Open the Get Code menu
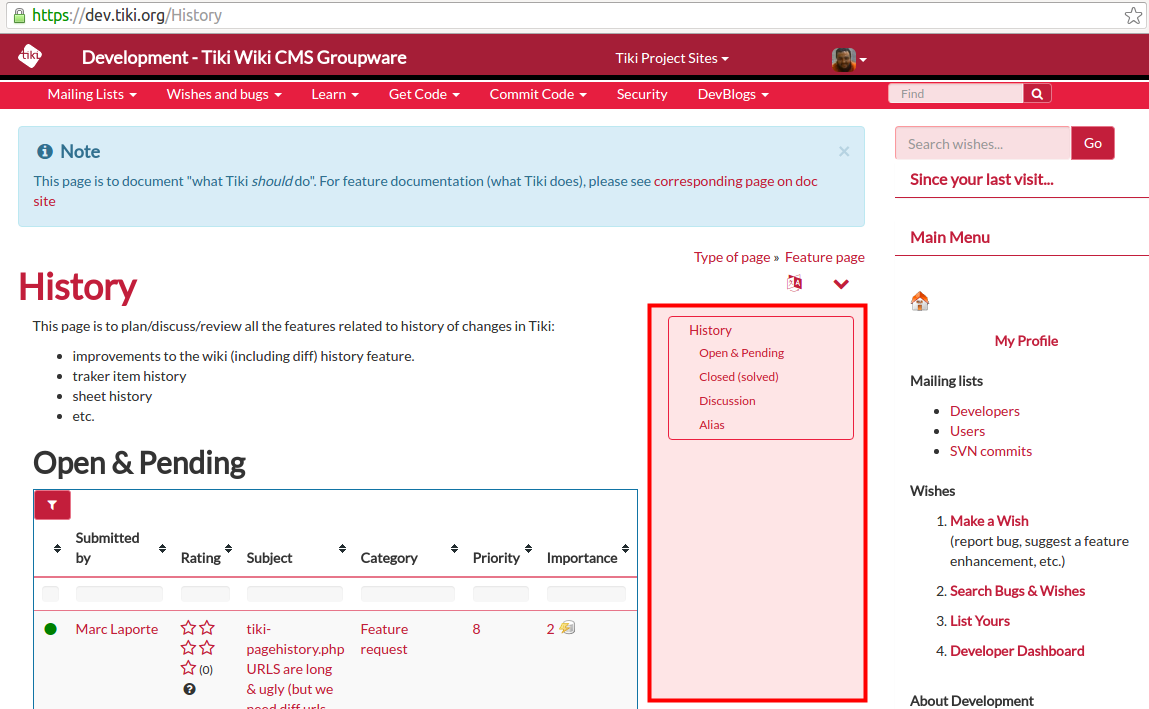Viewport: 1149px width, 709px height. [424, 94]
